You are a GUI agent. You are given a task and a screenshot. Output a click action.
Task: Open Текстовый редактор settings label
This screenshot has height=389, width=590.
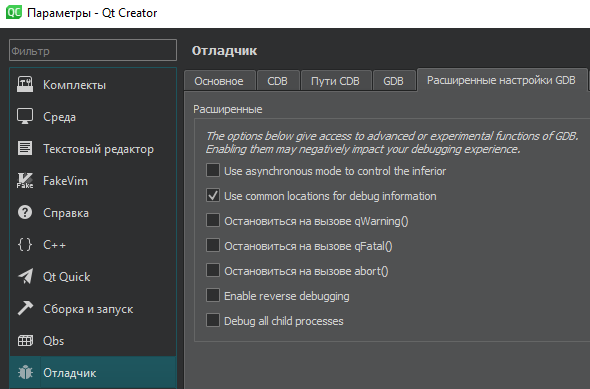[x=99, y=149]
